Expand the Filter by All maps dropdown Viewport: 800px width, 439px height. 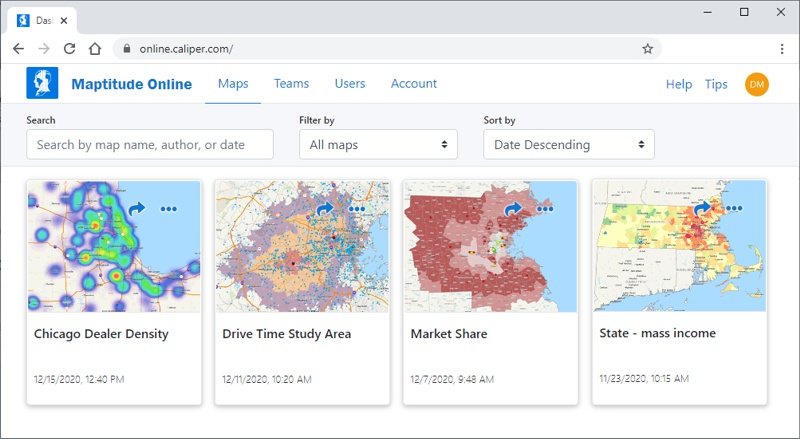pyautogui.click(x=378, y=145)
